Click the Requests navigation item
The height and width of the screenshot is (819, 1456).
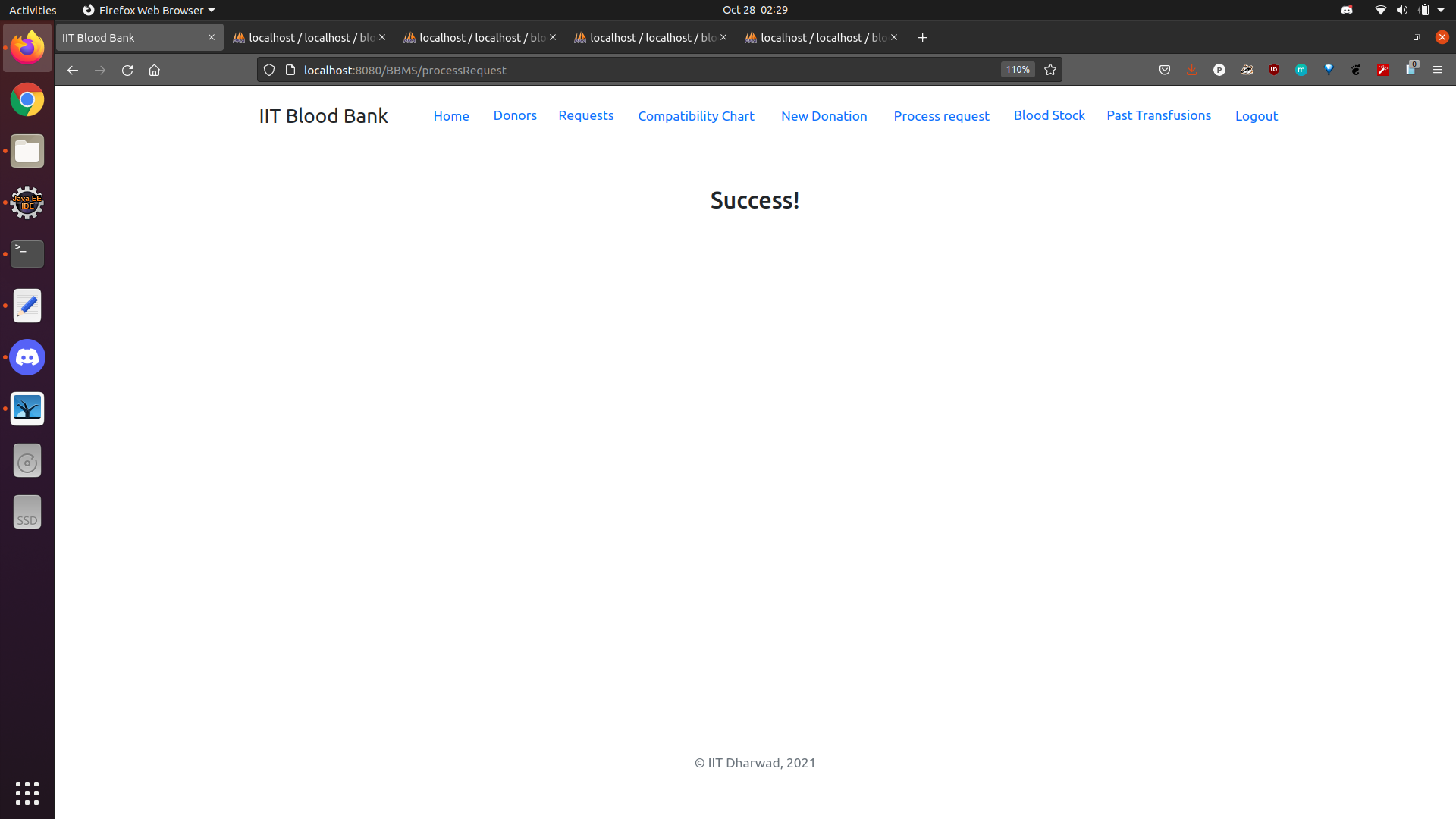pos(585,115)
